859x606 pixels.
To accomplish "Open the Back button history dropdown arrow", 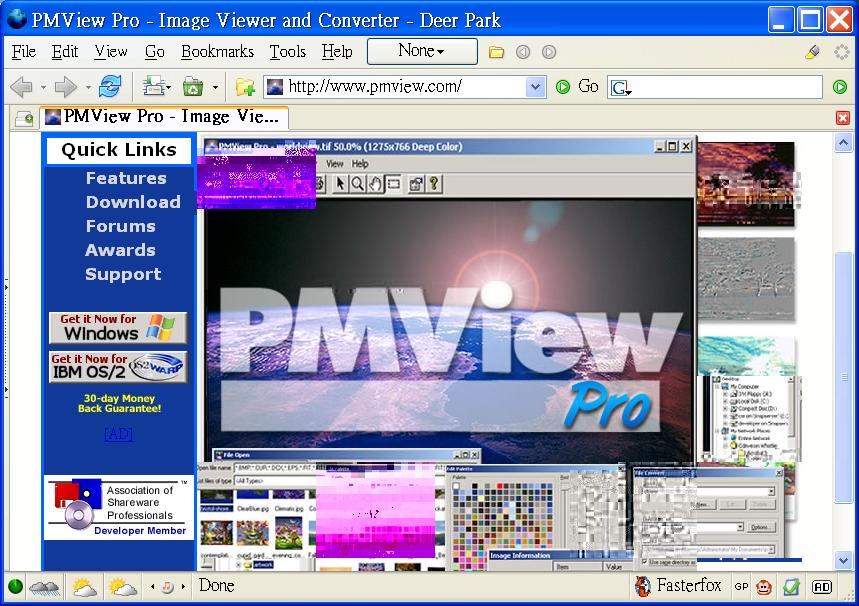I will click(43, 87).
